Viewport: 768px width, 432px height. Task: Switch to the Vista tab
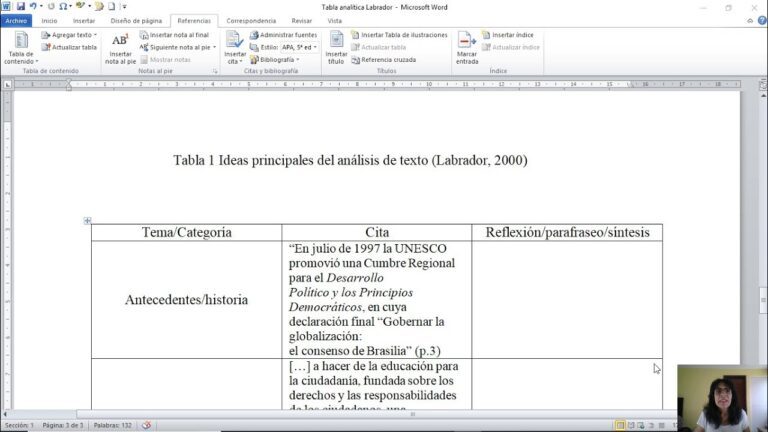coord(335,21)
